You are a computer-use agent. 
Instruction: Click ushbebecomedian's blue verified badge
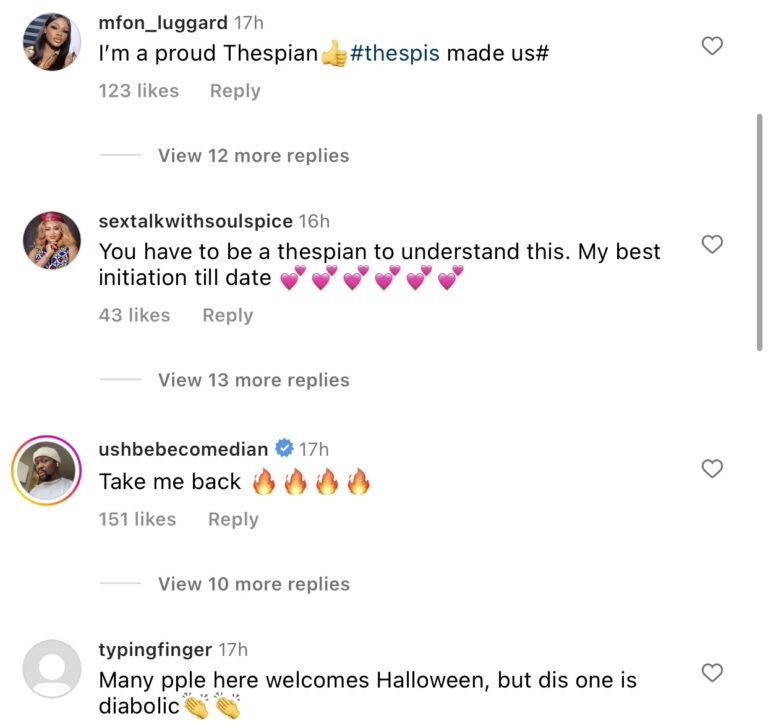pyautogui.click(x=283, y=449)
